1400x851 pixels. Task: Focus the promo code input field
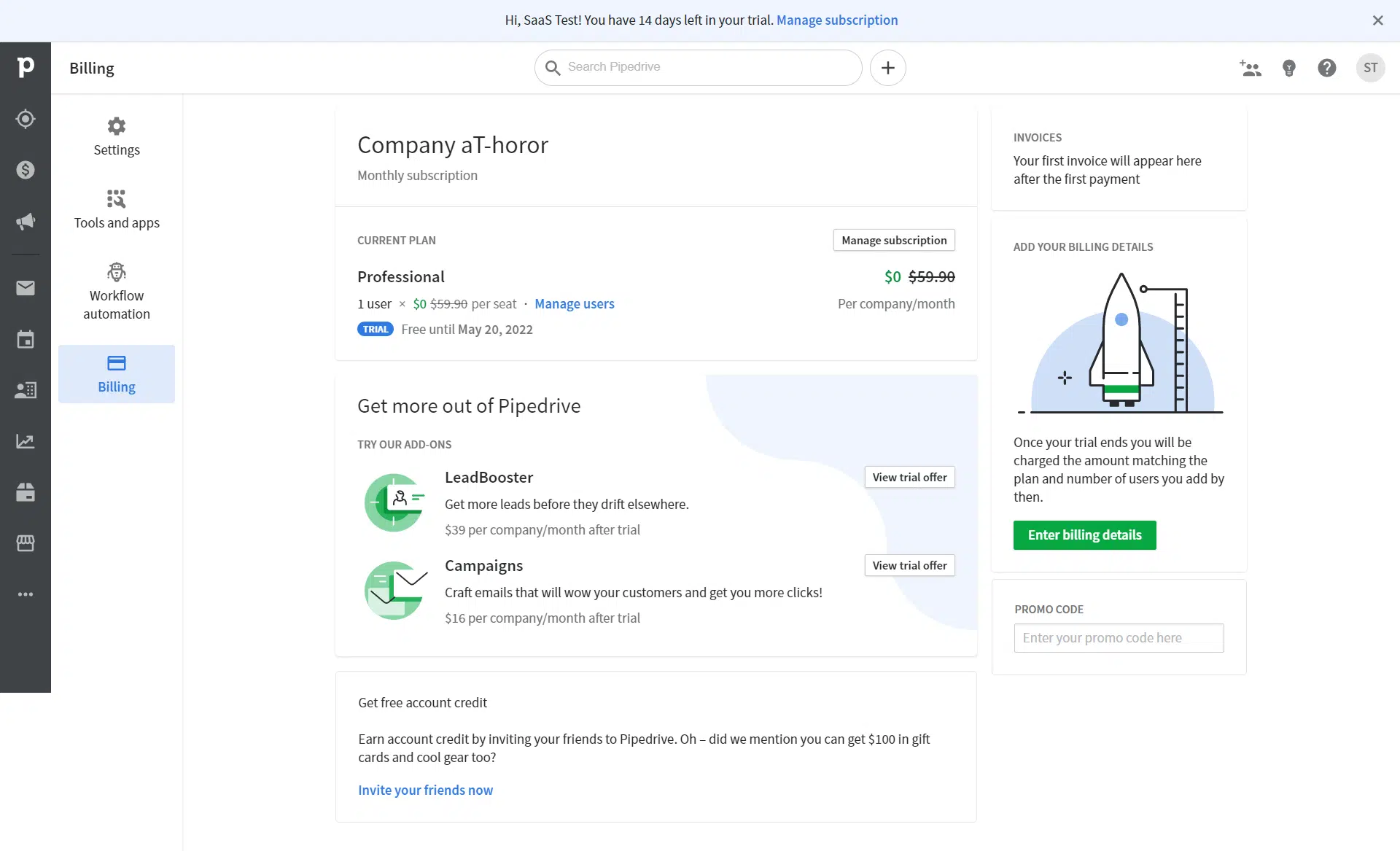coord(1119,638)
